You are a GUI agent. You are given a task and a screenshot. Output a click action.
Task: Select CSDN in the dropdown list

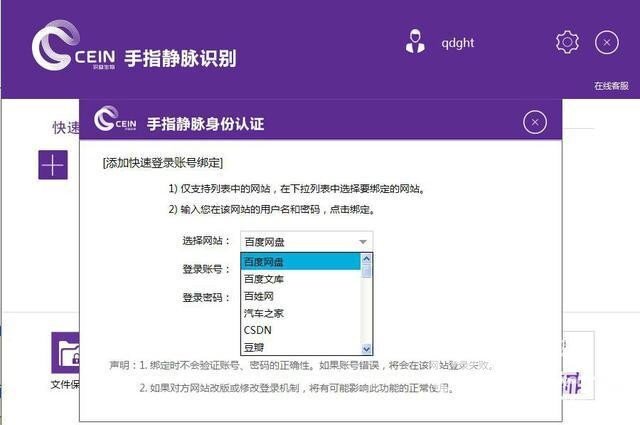point(300,330)
